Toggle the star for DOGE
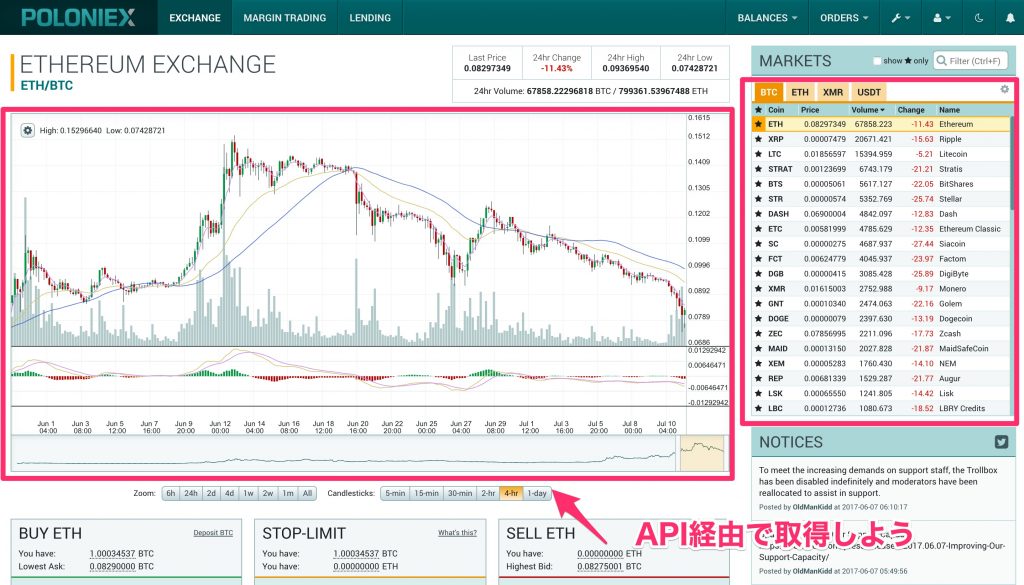This screenshot has height=585, width=1024. (x=758, y=319)
